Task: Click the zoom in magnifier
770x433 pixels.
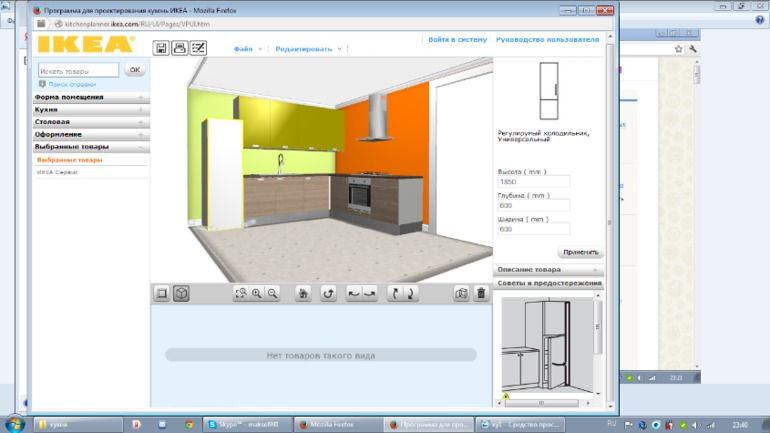Action: coord(257,293)
